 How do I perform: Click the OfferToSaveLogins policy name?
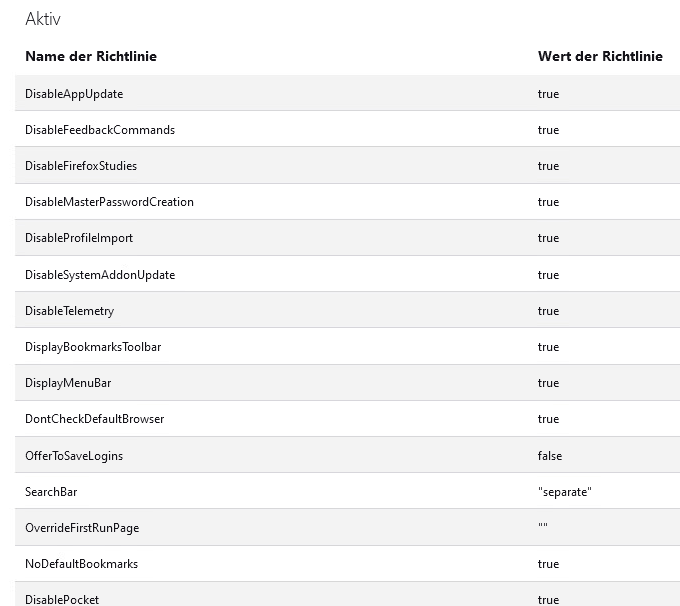[x=74, y=456]
